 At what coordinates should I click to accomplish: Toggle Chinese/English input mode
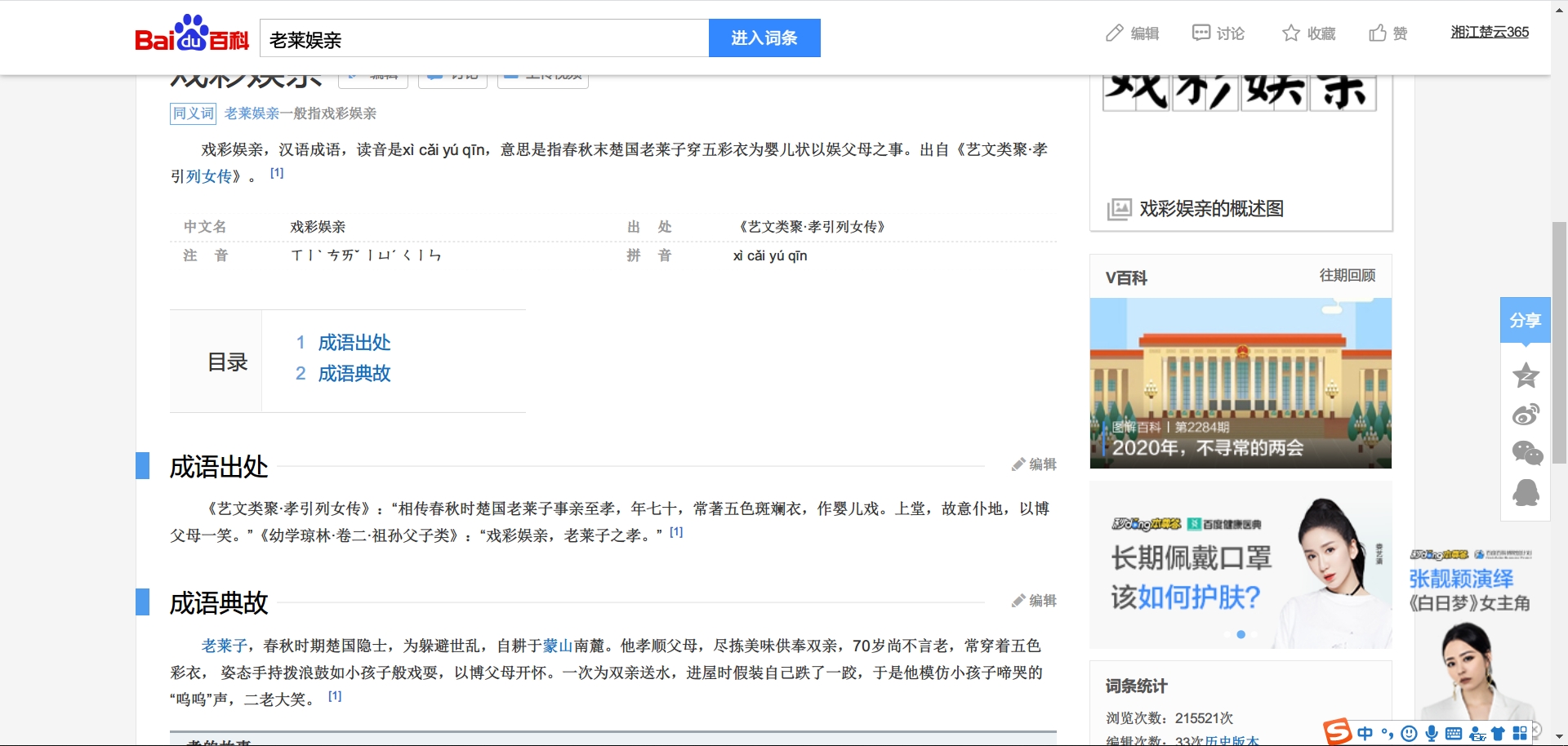point(1365,734)
